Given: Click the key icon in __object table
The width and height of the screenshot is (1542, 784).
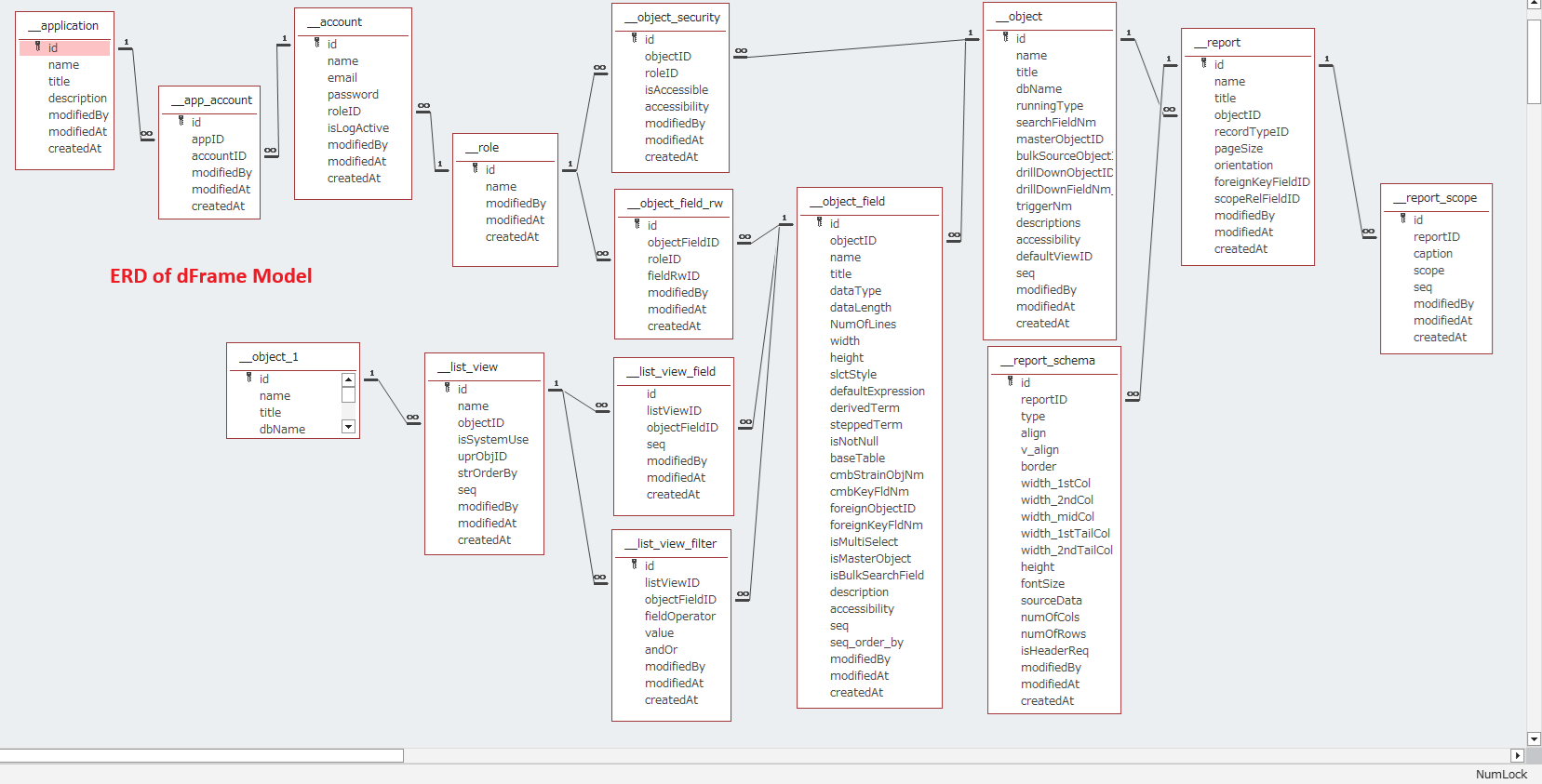Looking at the screenshot, I should (1006, 37).
